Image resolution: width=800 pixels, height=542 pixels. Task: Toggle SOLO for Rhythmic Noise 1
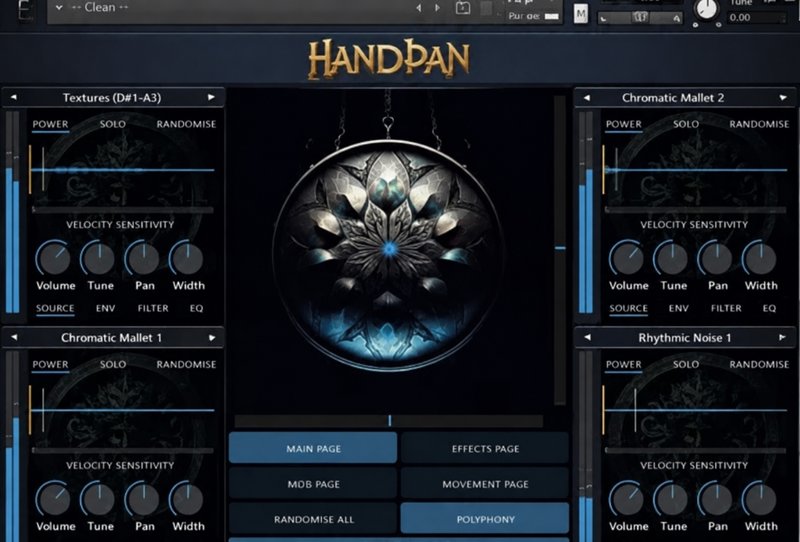tap(686, 364)
